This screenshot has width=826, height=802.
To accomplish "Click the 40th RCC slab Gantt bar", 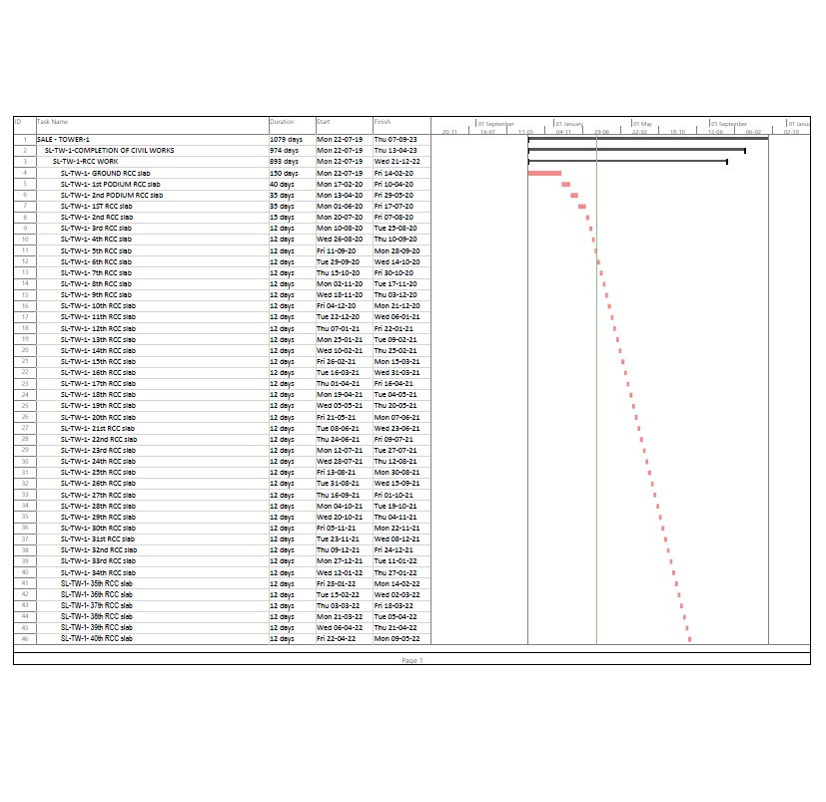I will point(689,639).
